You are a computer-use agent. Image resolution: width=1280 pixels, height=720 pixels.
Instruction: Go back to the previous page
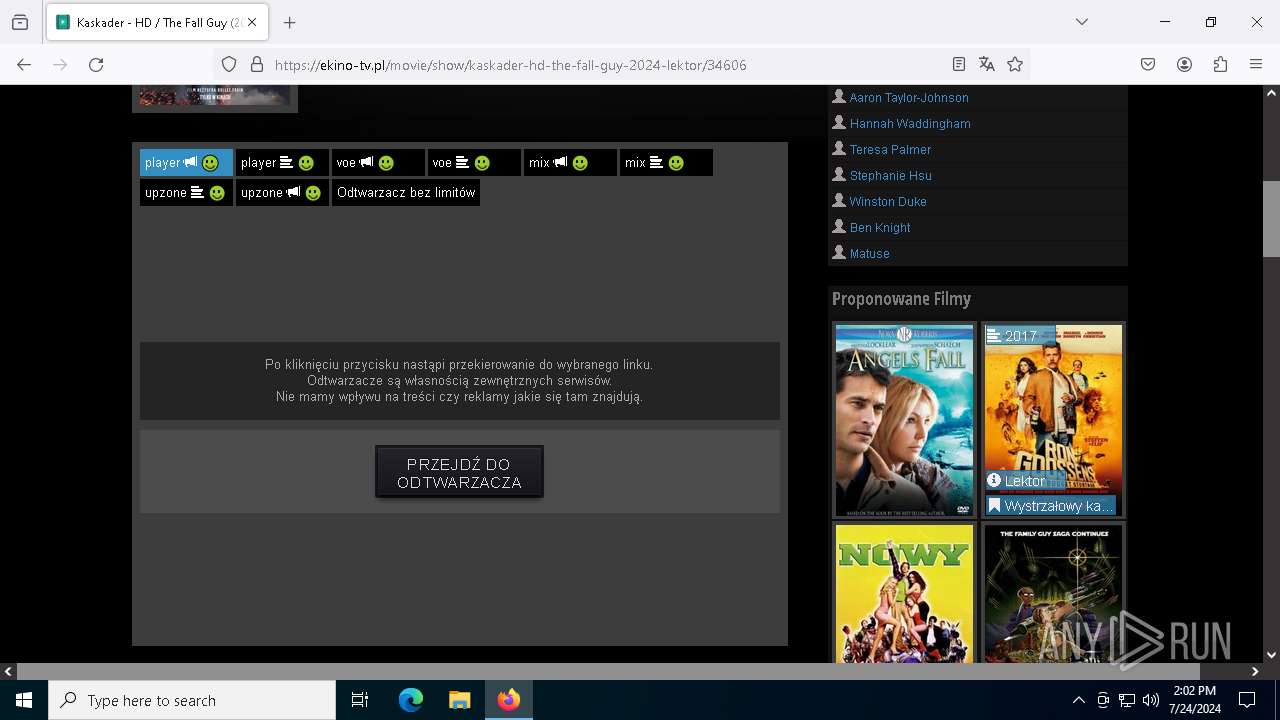pyautogui.click(x=24, y=64)
